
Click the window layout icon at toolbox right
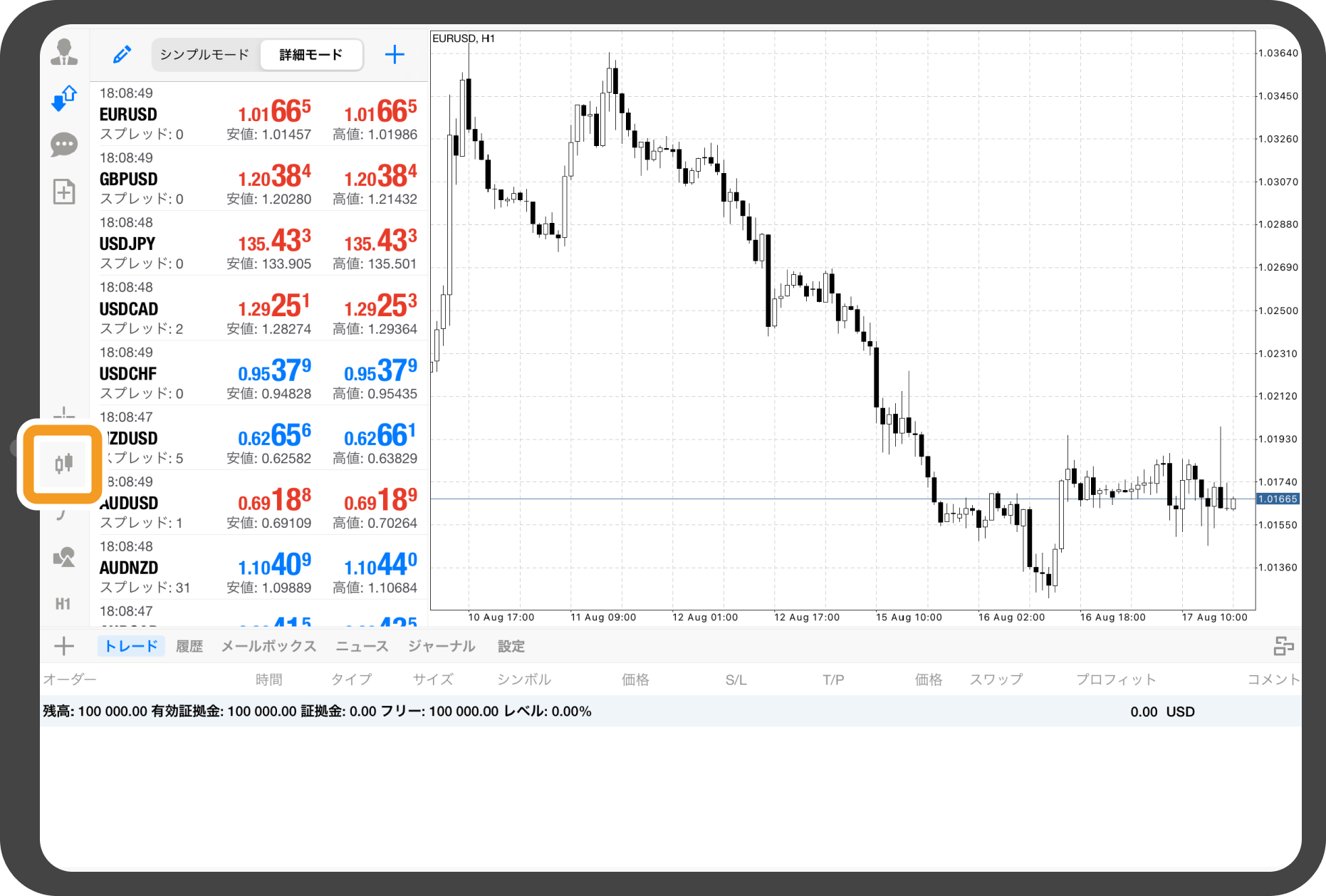point(1283,646)
